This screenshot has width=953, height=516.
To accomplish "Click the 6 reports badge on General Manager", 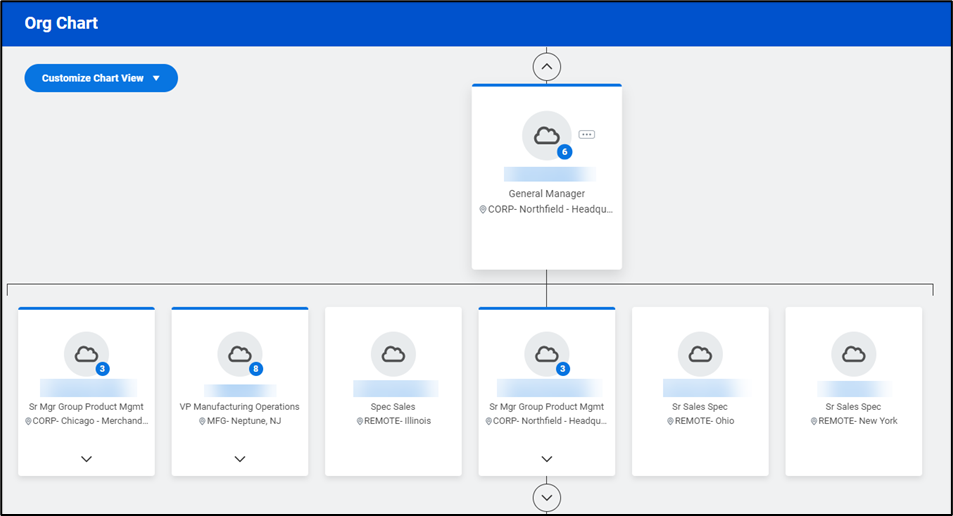I will click(x=565, y=152).
